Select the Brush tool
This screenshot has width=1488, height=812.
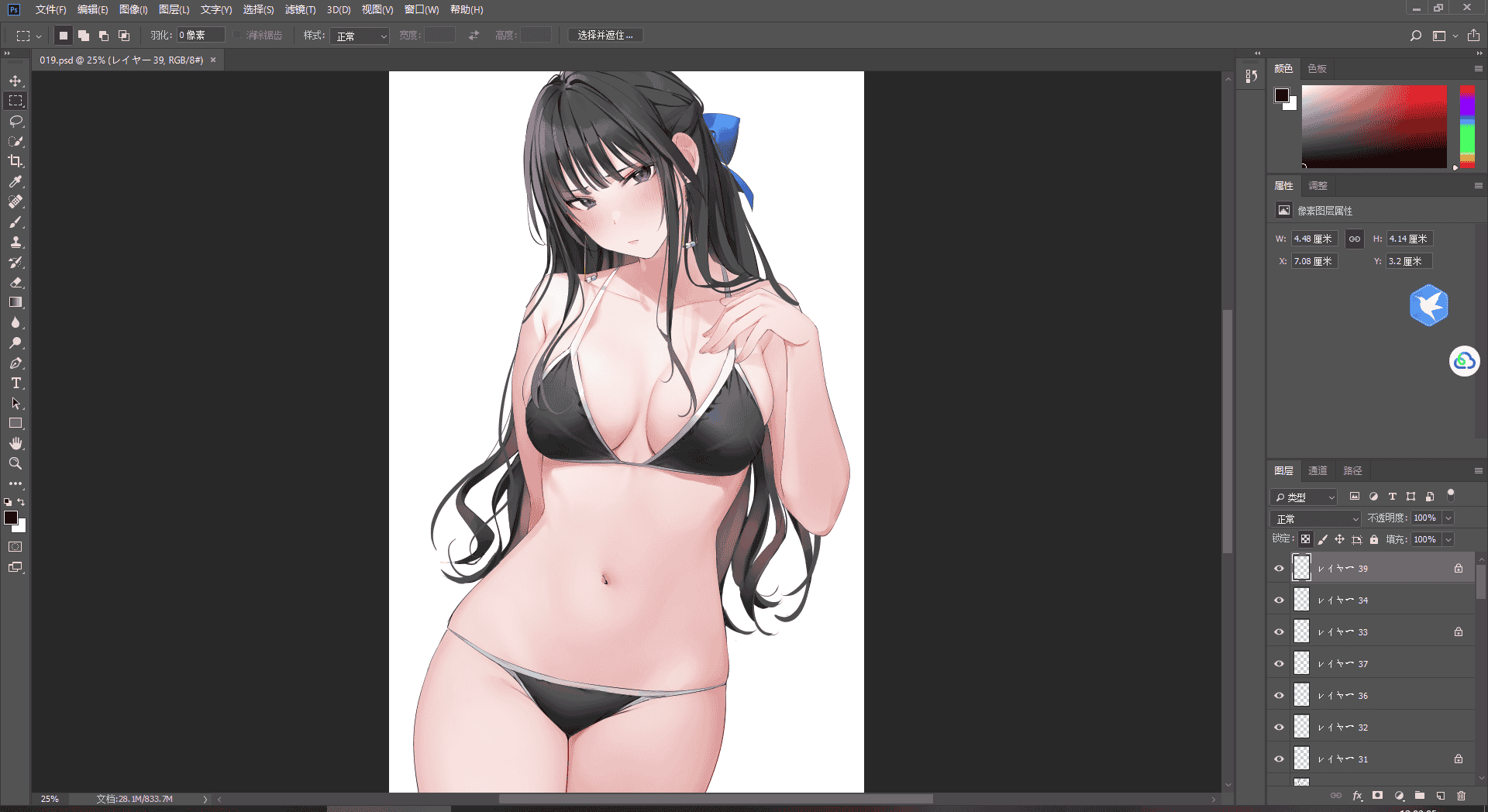click(x=15, y=222)
